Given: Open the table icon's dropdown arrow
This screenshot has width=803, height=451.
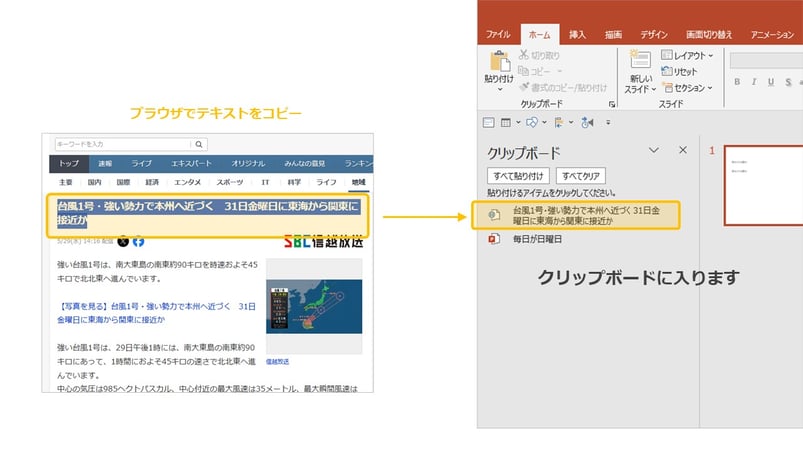Looking at the screenshot, I should point(518,122).
